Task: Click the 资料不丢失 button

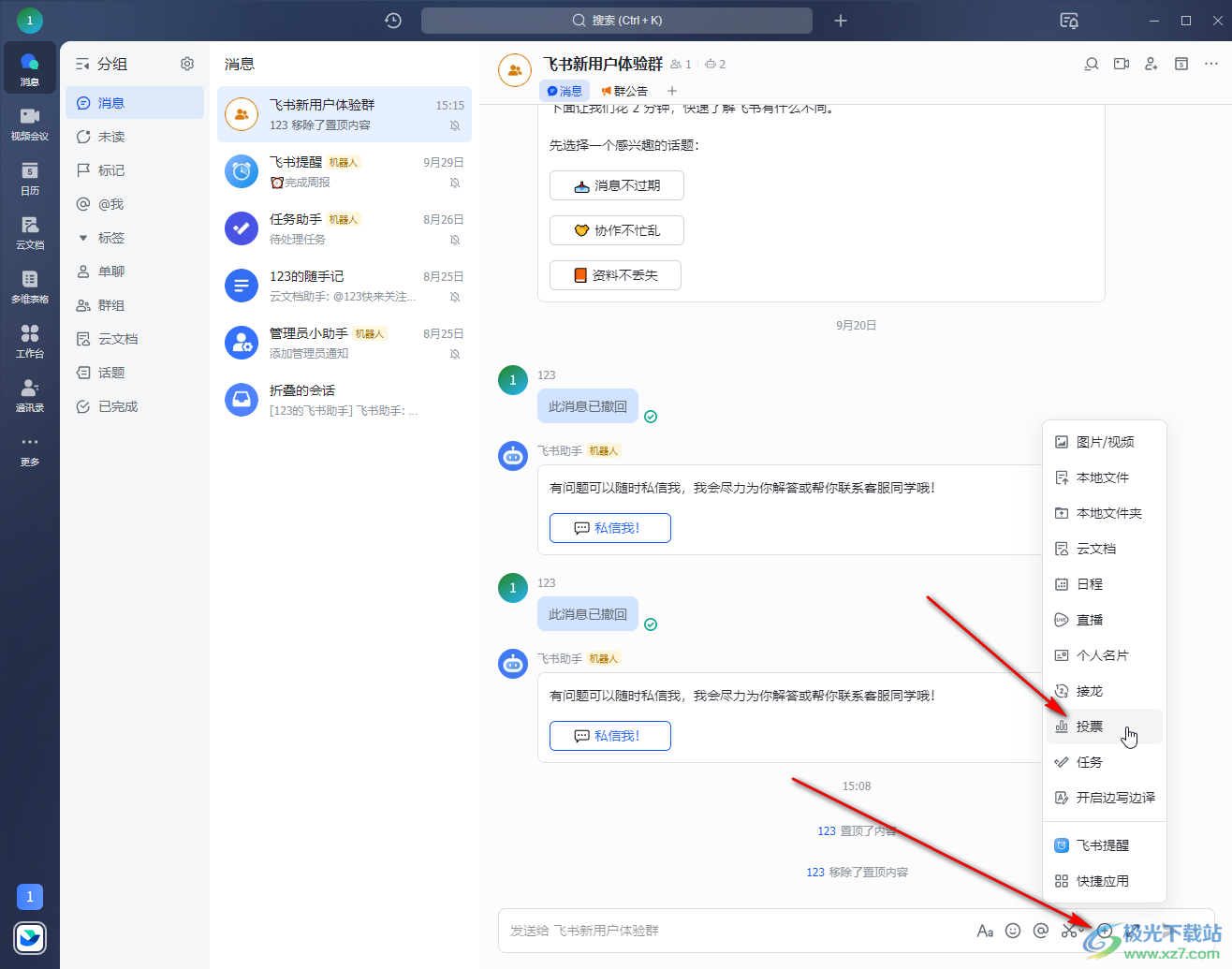Action: pos(615,275)
